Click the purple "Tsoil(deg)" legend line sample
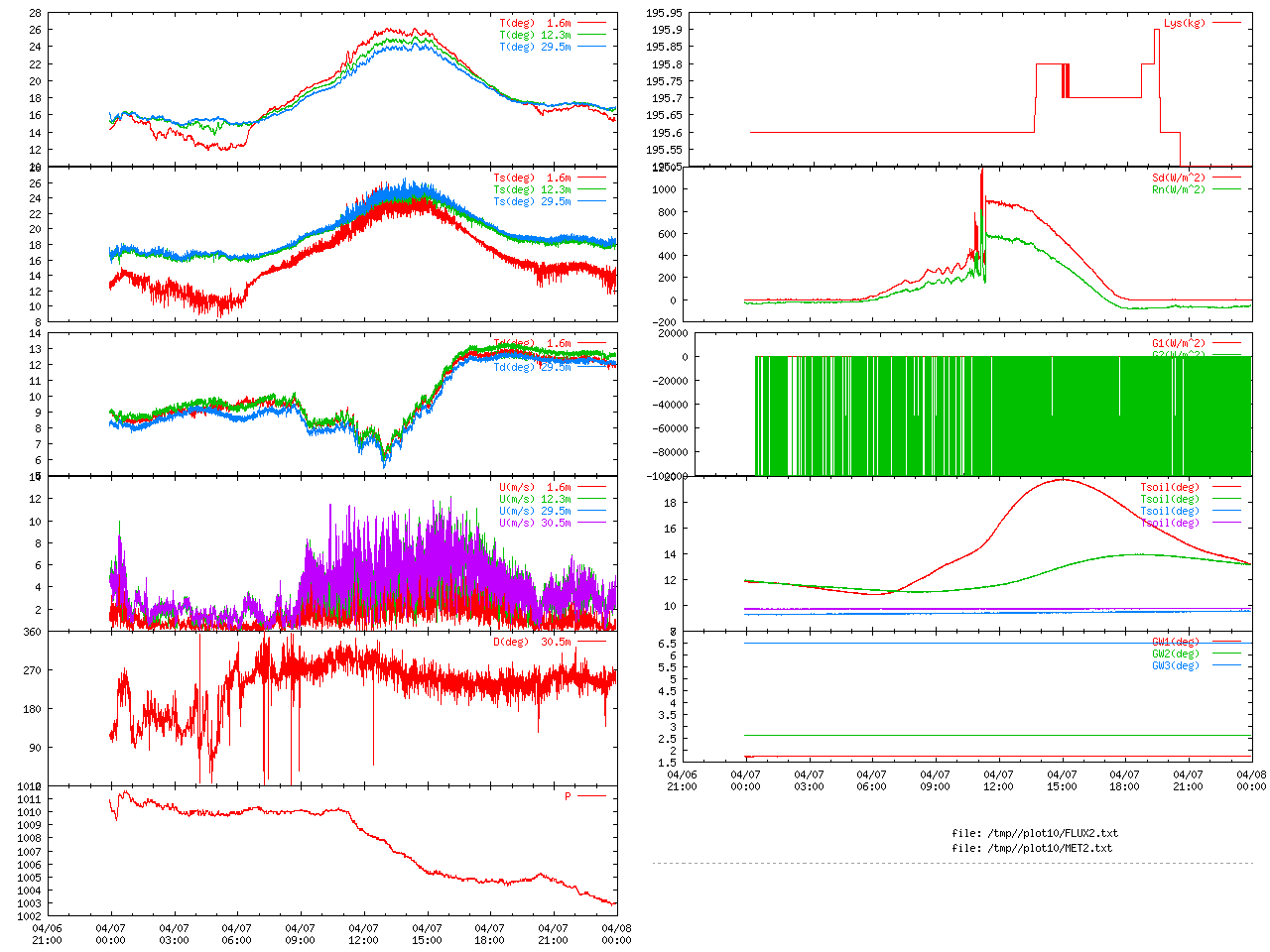The image size is (1270, 952). click(x=1226, y=523)
